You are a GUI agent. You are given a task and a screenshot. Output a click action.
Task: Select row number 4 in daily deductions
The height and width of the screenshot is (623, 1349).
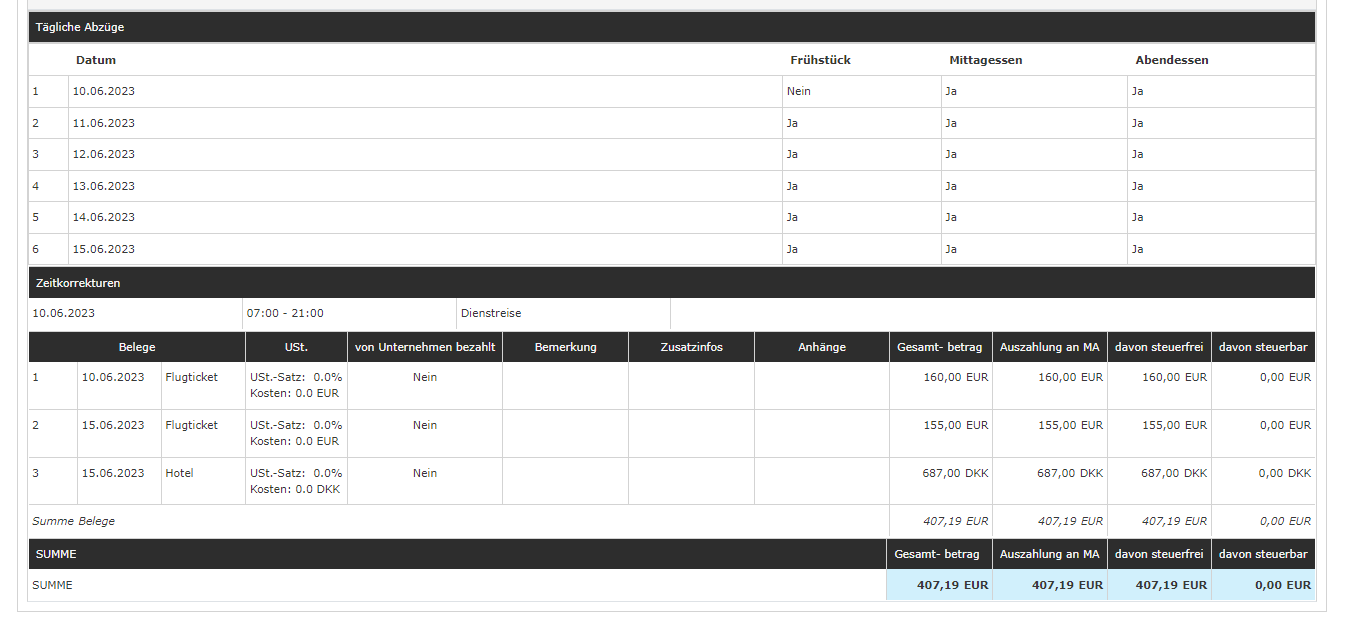point(36,186)
